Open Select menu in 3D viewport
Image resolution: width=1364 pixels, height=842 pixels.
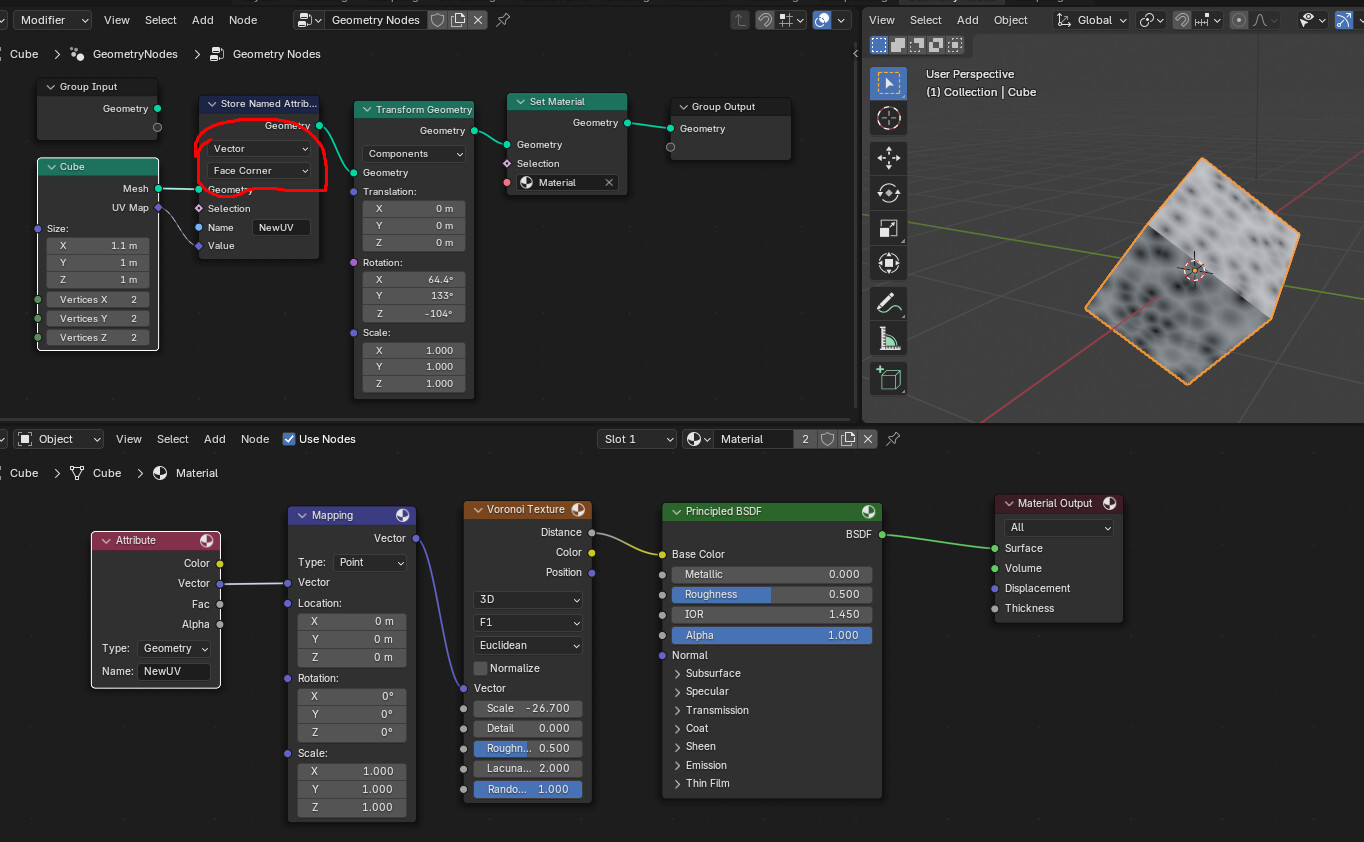coord(925,20)
